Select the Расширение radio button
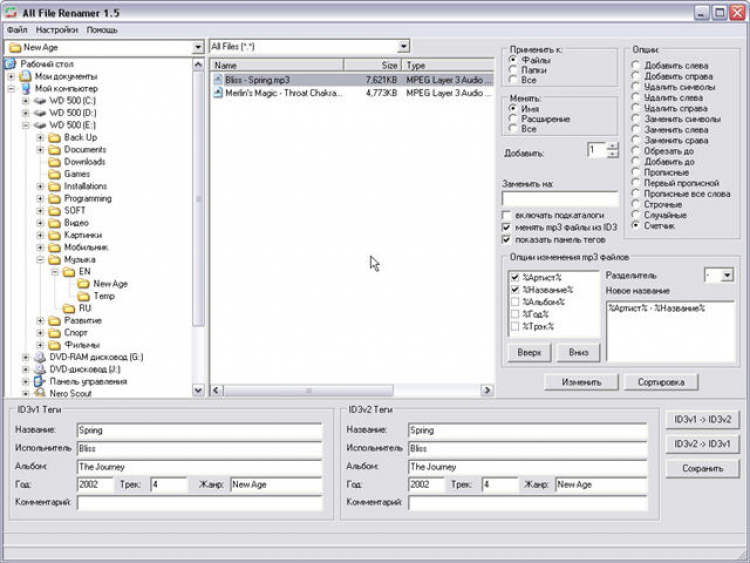750x563 pixels. pos(513,119)
